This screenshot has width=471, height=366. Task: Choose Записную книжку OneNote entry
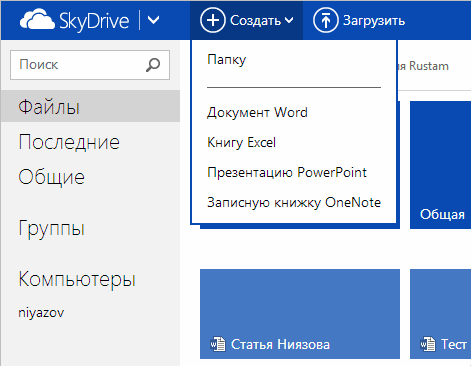coord(294,203)
